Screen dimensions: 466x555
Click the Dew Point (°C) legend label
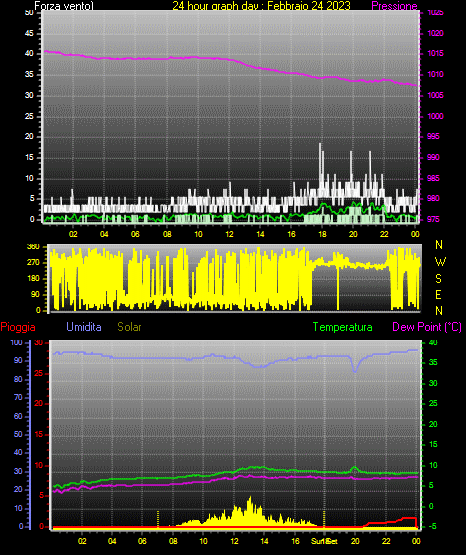point(427,327)
